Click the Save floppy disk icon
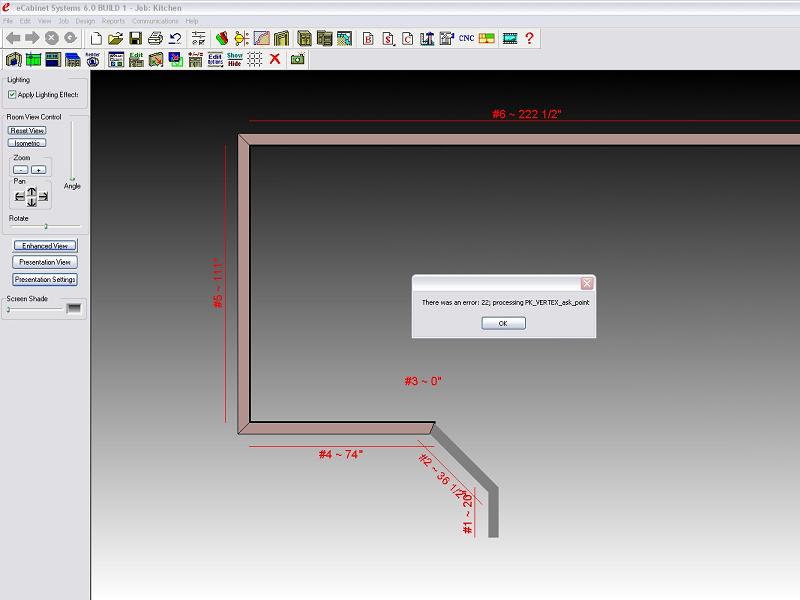This screenshot has height=600, width=800. [135, 39]
